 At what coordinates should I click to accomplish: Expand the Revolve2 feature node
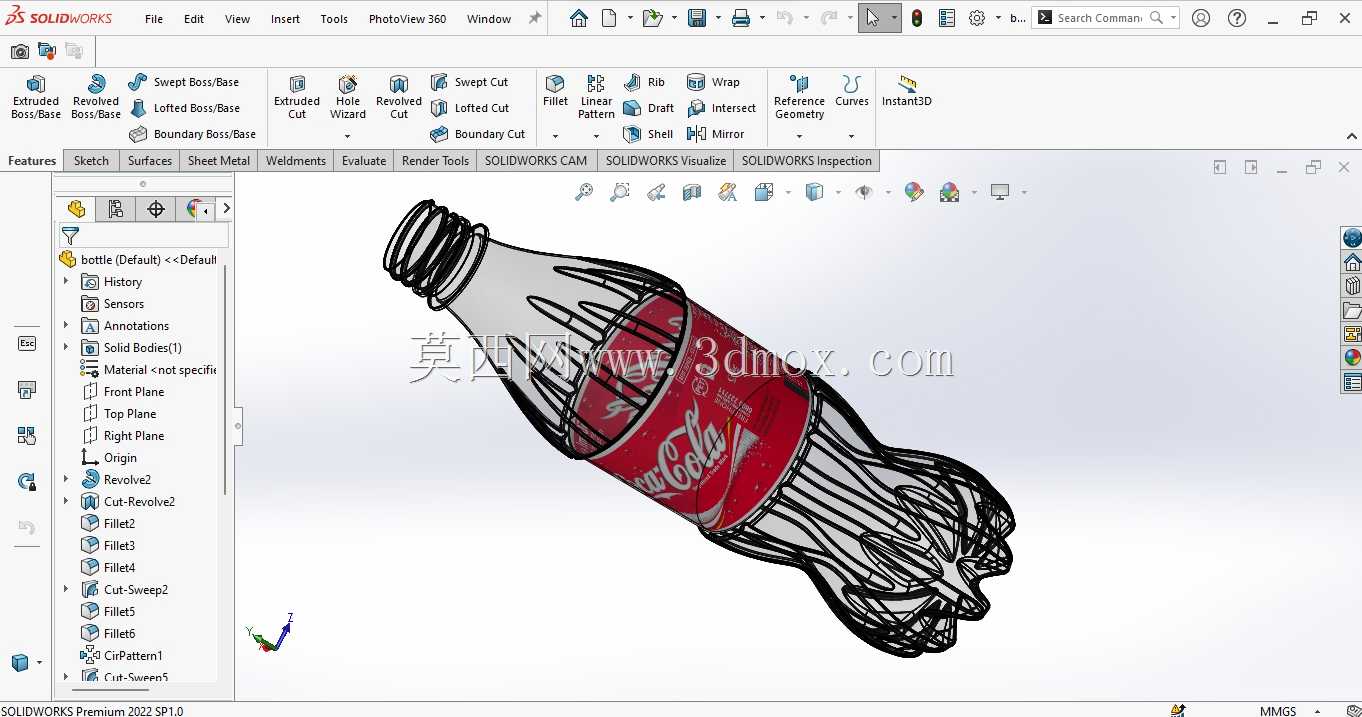tap(66, 480)
